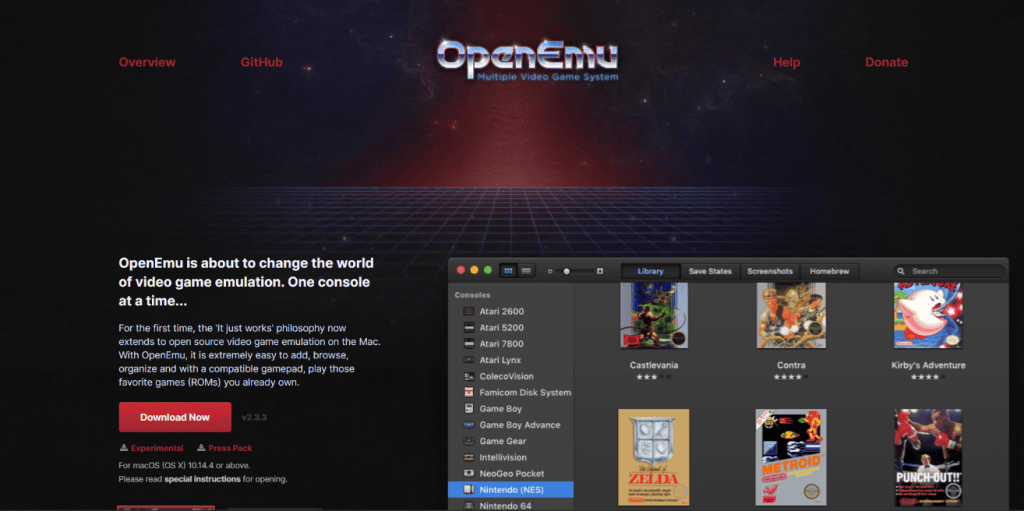The width and height of the screenshot is (1024, 511).
Task: Adjust the thumbnail size slider
Action: 575,271
